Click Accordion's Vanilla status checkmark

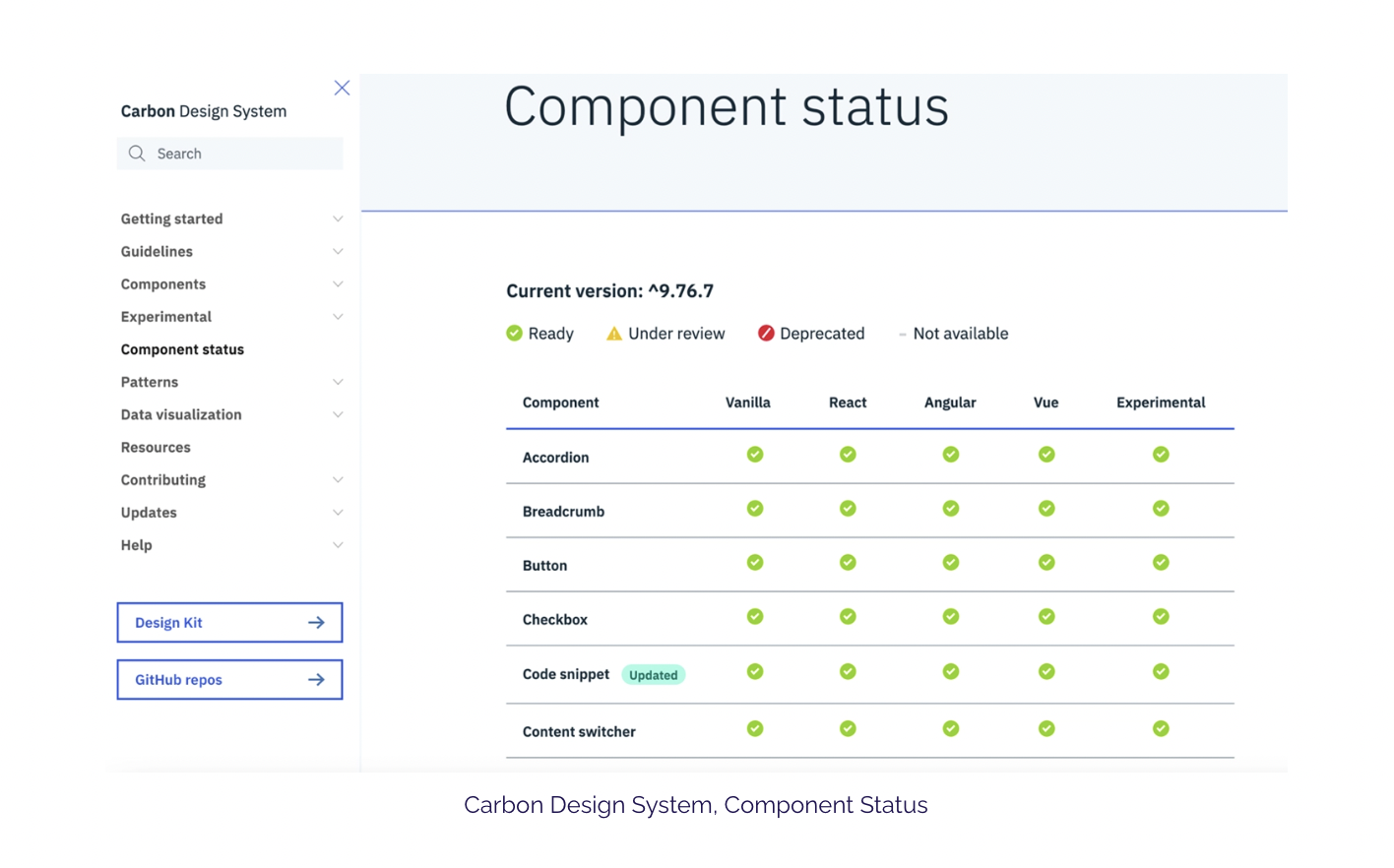755,455
